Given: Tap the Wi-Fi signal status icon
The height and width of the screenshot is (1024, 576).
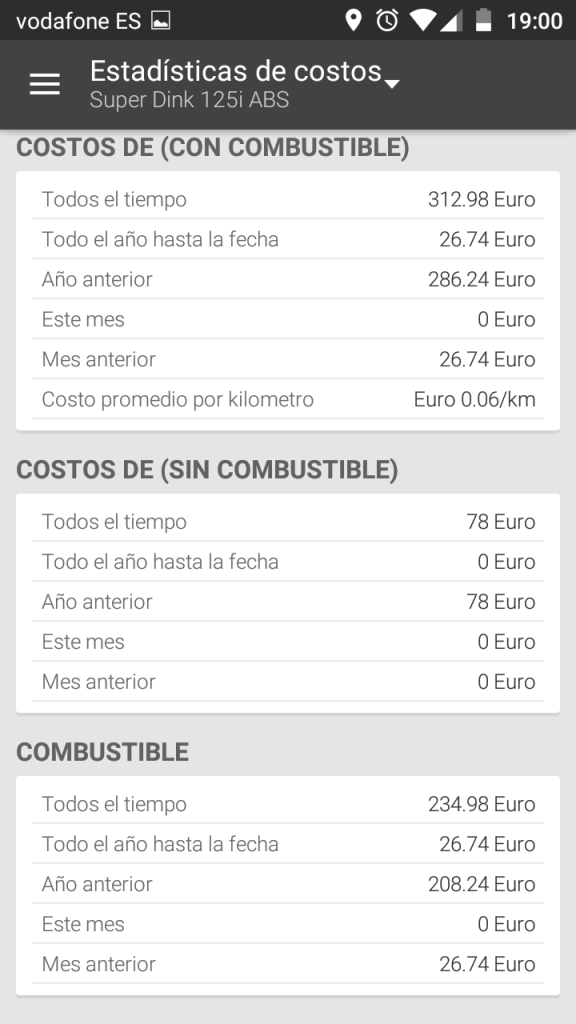Looking at the screenshot, I should (x=423, y=20).
